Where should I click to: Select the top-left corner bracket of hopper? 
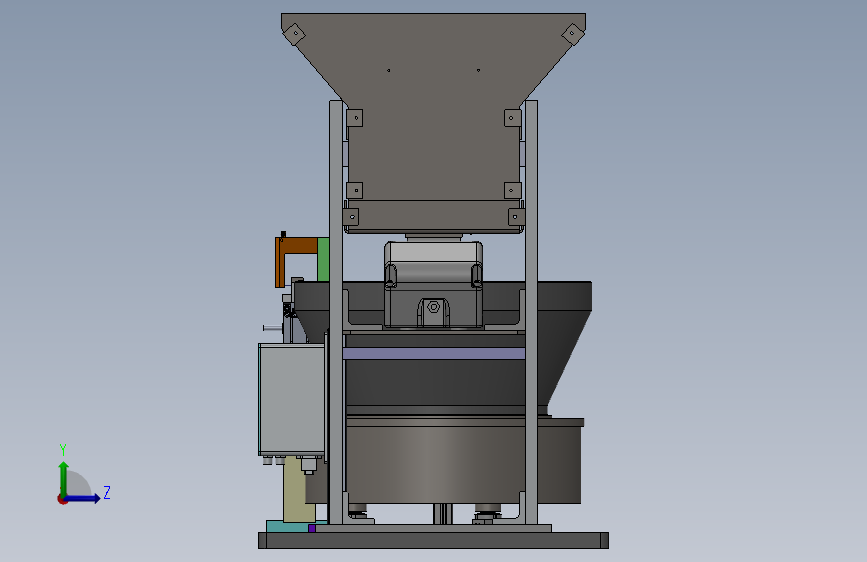(295, 34)
